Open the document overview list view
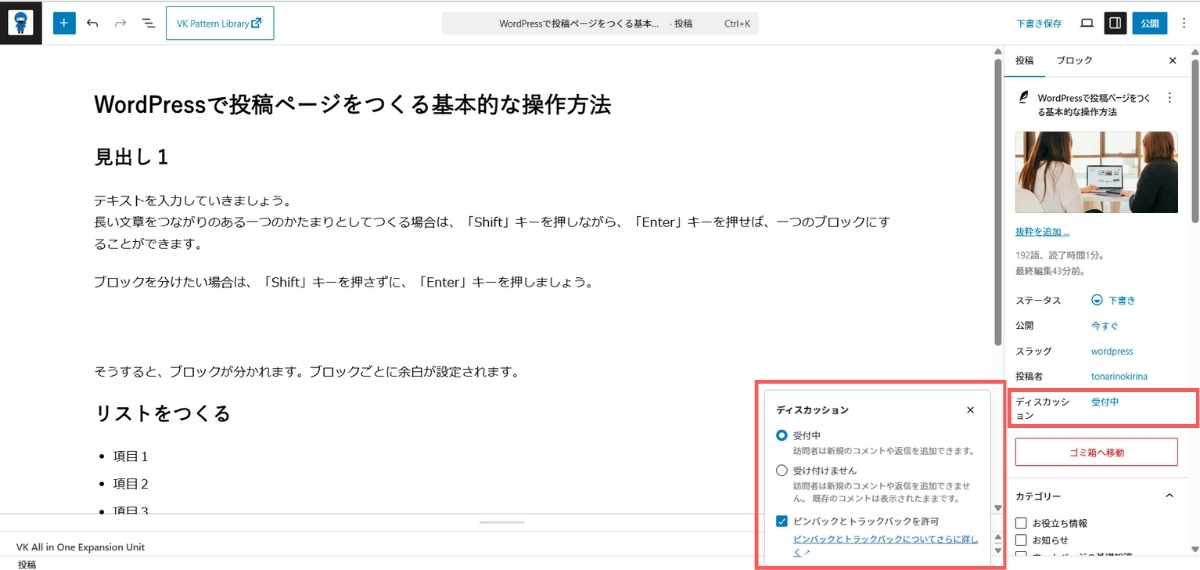The image size is (1200, 570). coord(148,23)
